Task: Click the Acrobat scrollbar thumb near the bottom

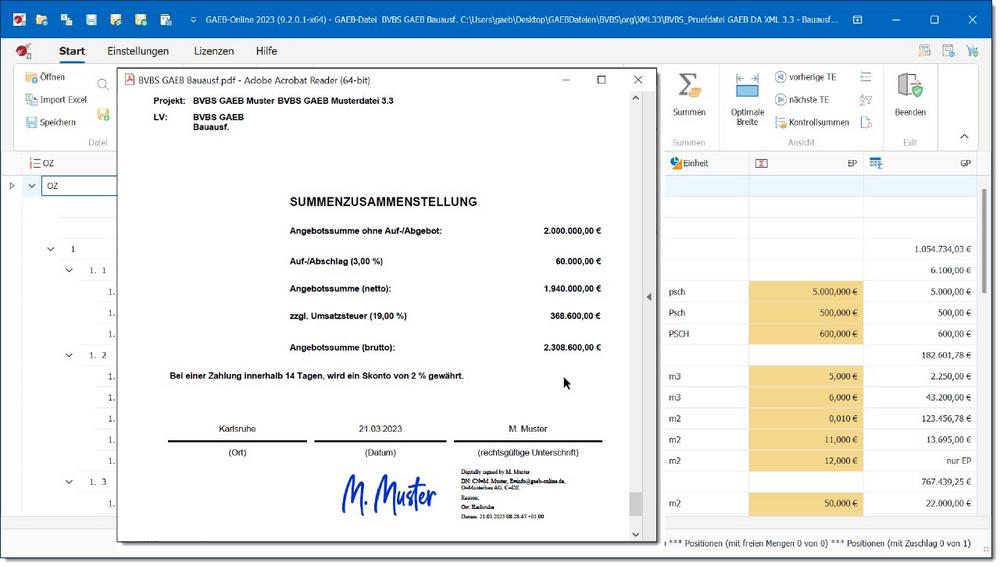Action: [x=635, y=504]
